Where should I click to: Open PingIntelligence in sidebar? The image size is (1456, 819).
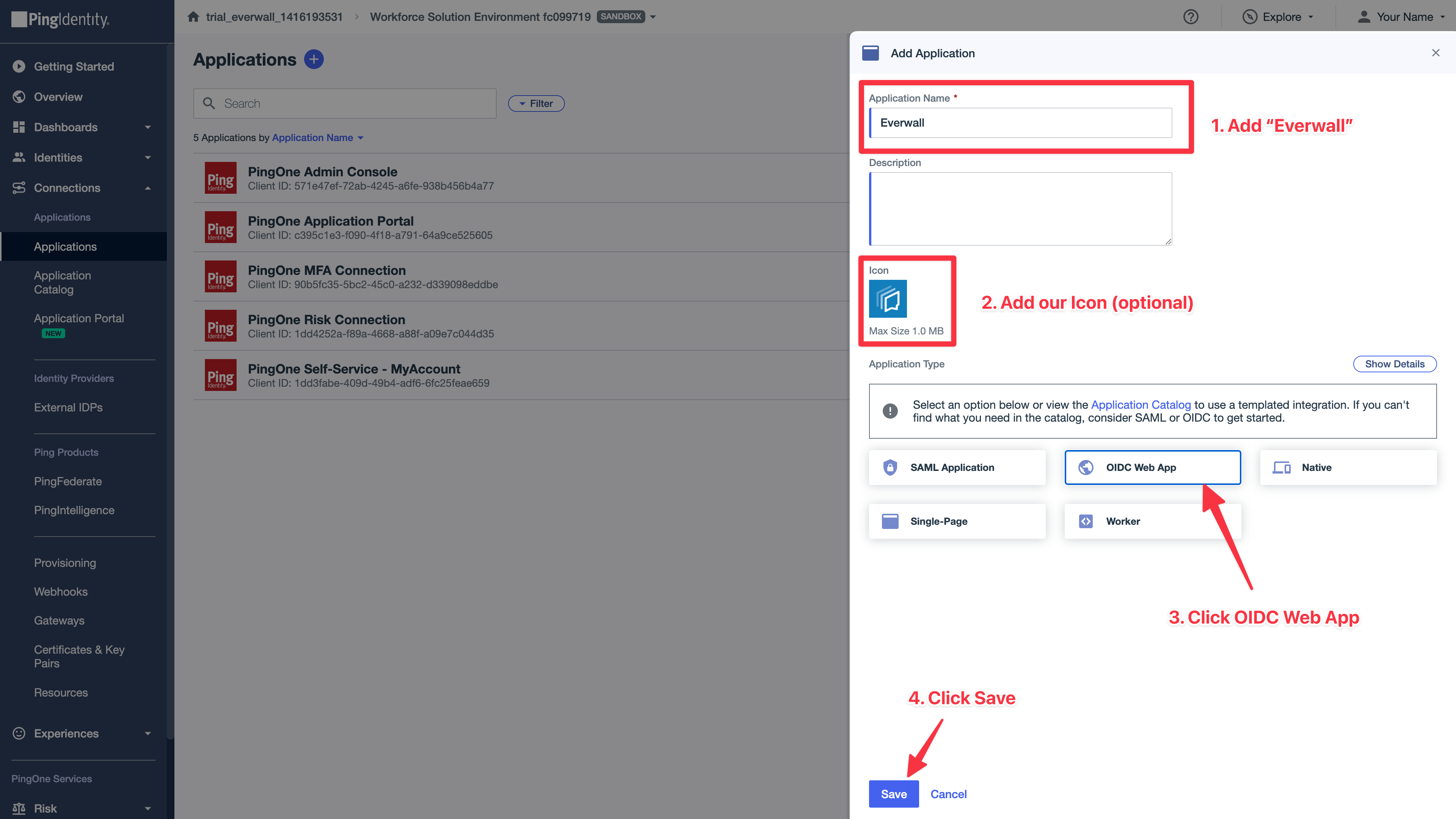point(74,510)
